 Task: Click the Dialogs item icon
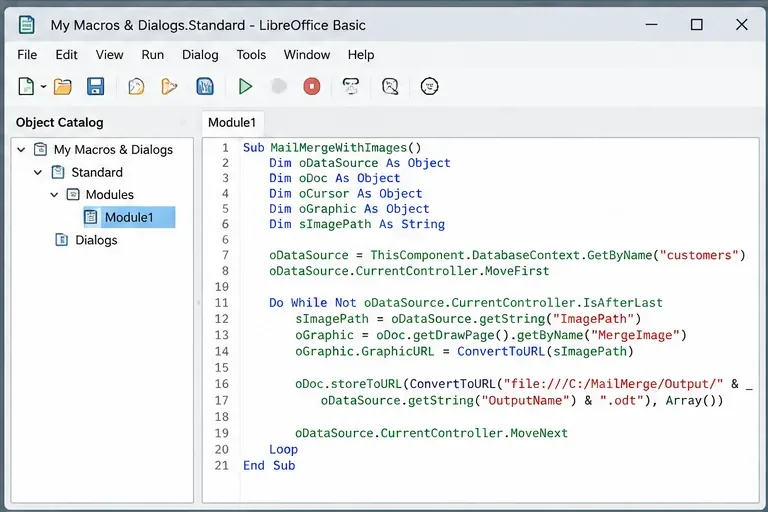tap(62, 240)
